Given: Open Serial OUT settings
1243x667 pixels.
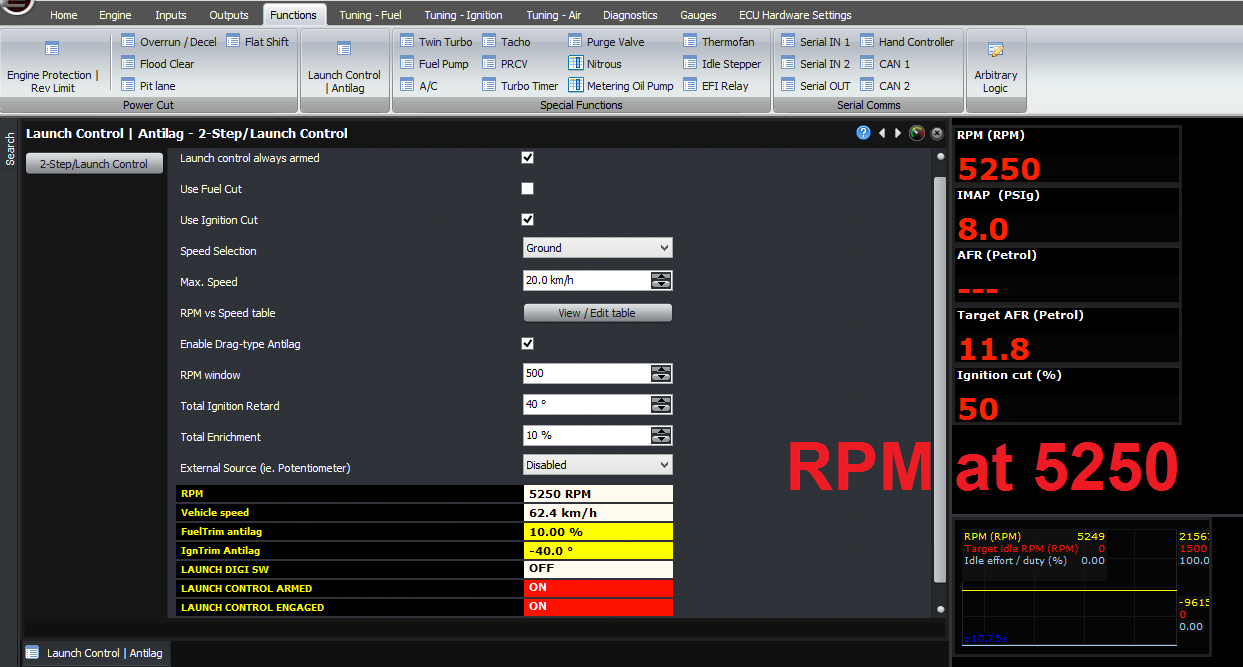Looking at the screenshot, I should [817, 86].
